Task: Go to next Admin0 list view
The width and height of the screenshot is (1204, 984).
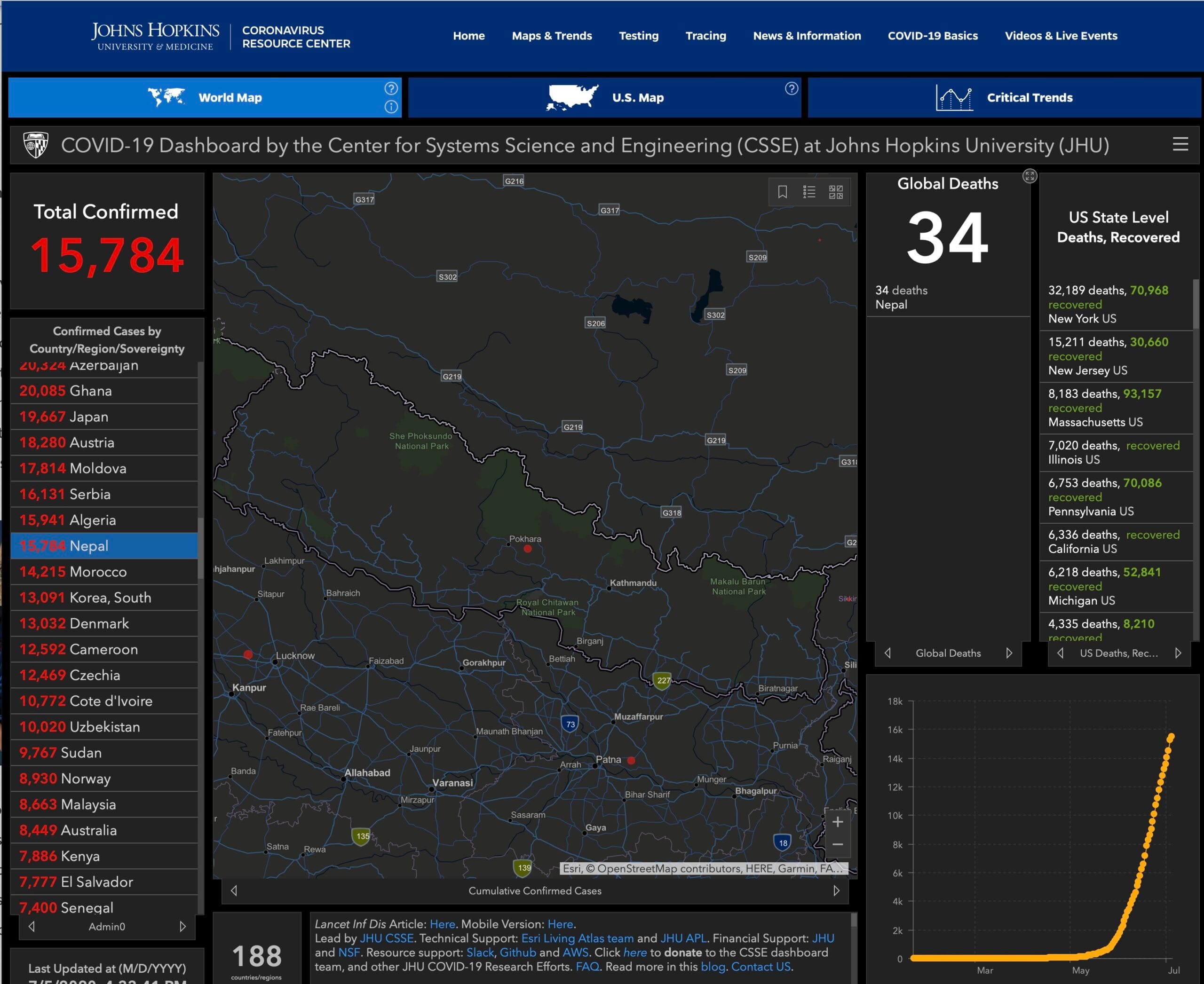Action: [182, 926]
